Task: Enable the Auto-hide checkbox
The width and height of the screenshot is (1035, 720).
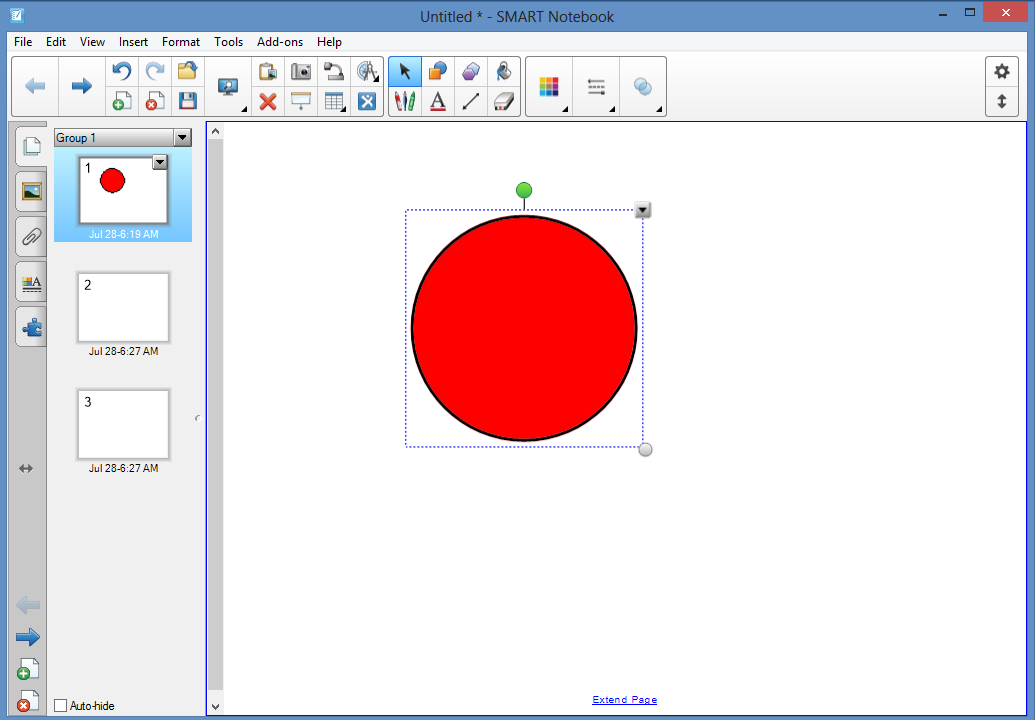Action: pyautogui.click(x=61, y=705)
